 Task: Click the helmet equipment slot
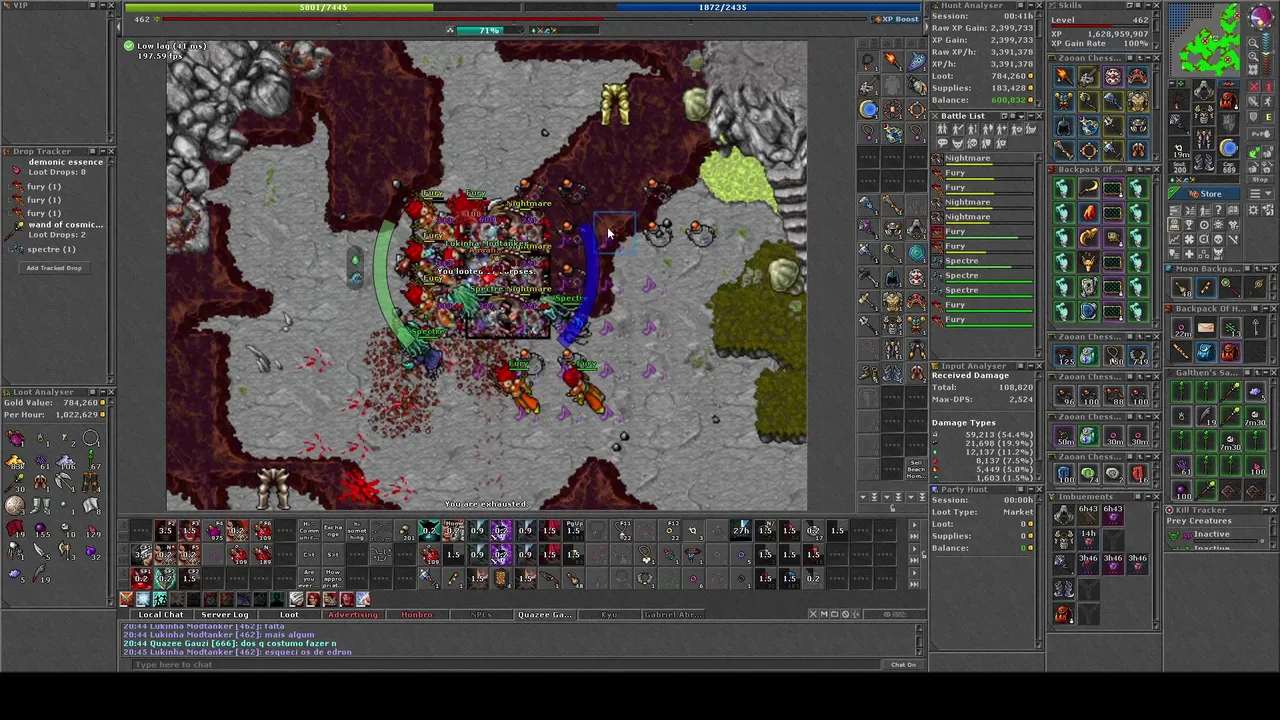[x=1204, y=88]
